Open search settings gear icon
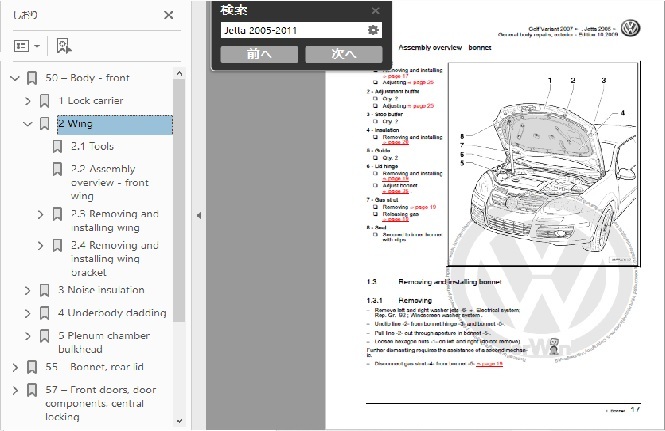Image resolution: width=665 pixels, height=431 pixels. (373, 30)
